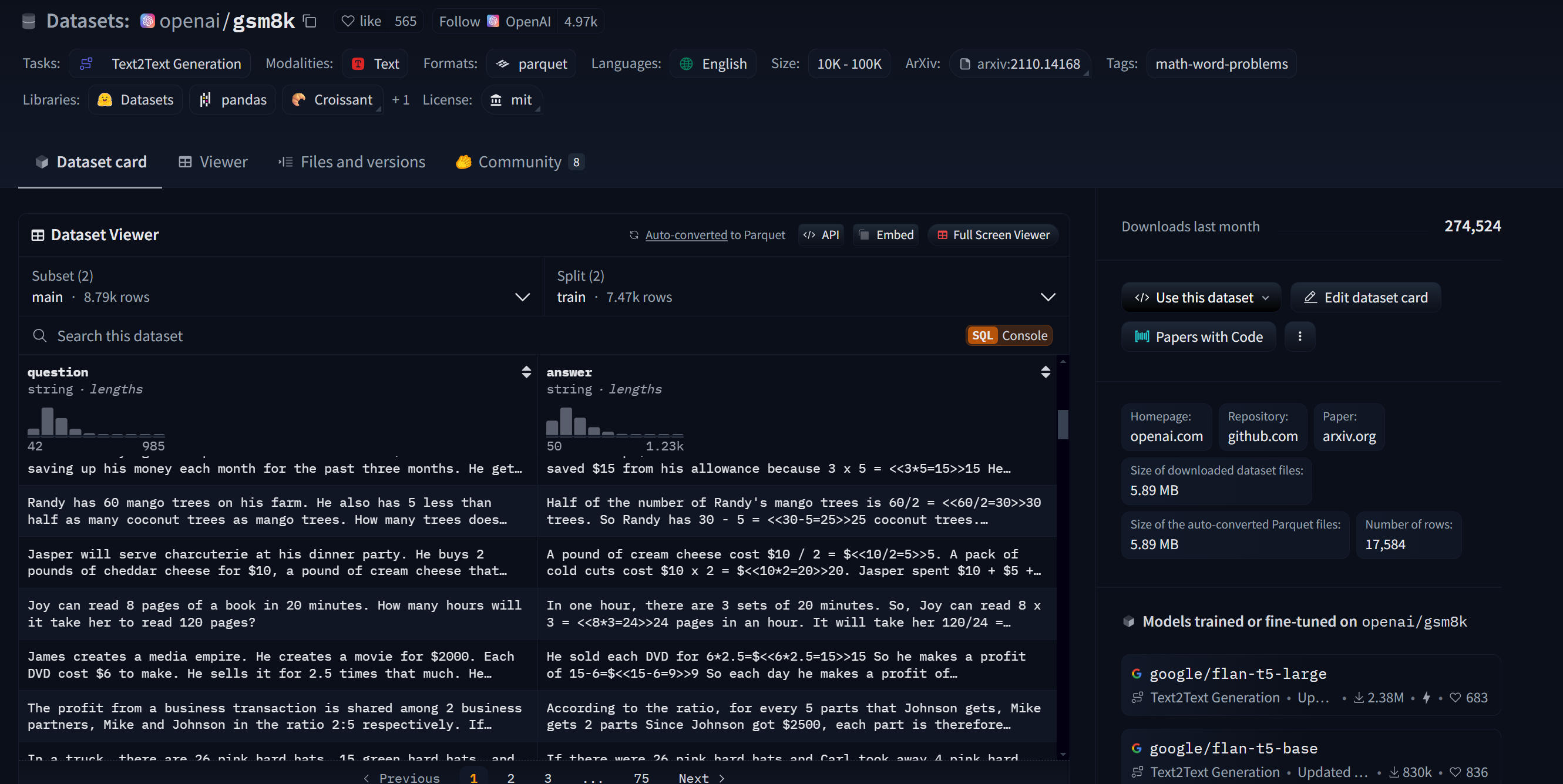Click the math-word-problems tag
1563x784 pixels.
pos(1221,63)
